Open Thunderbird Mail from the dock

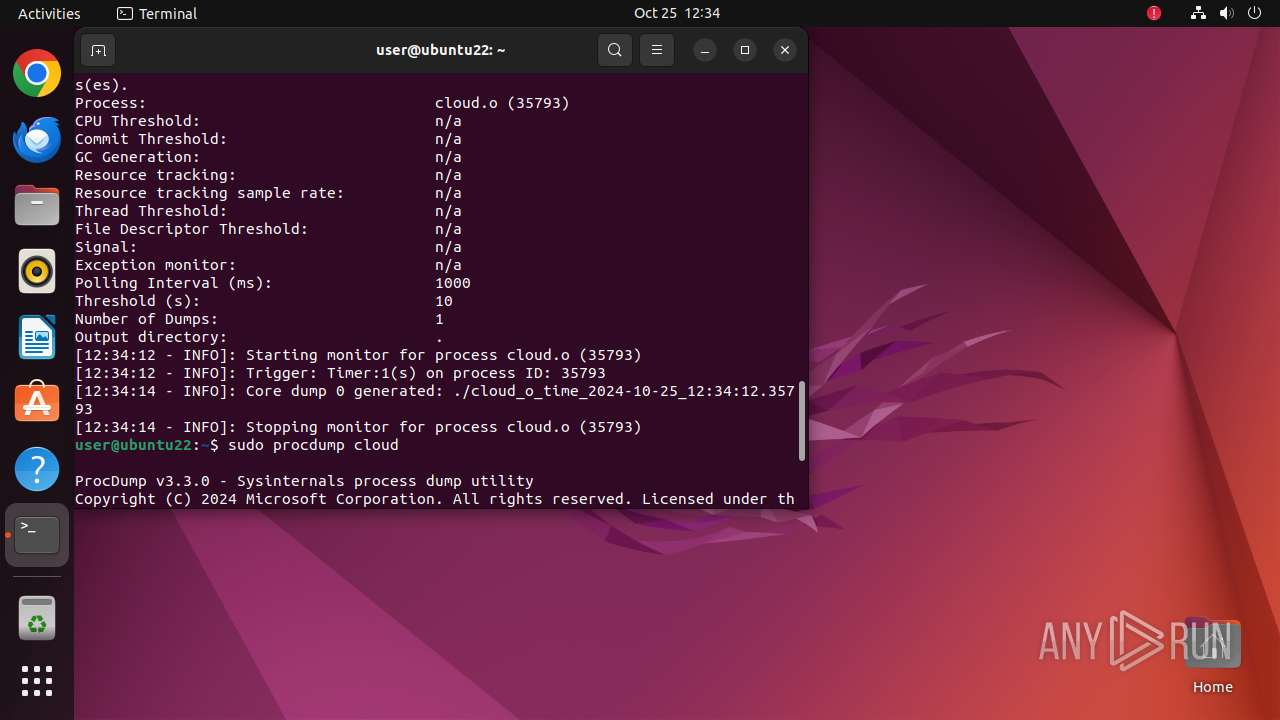(37, 139)
